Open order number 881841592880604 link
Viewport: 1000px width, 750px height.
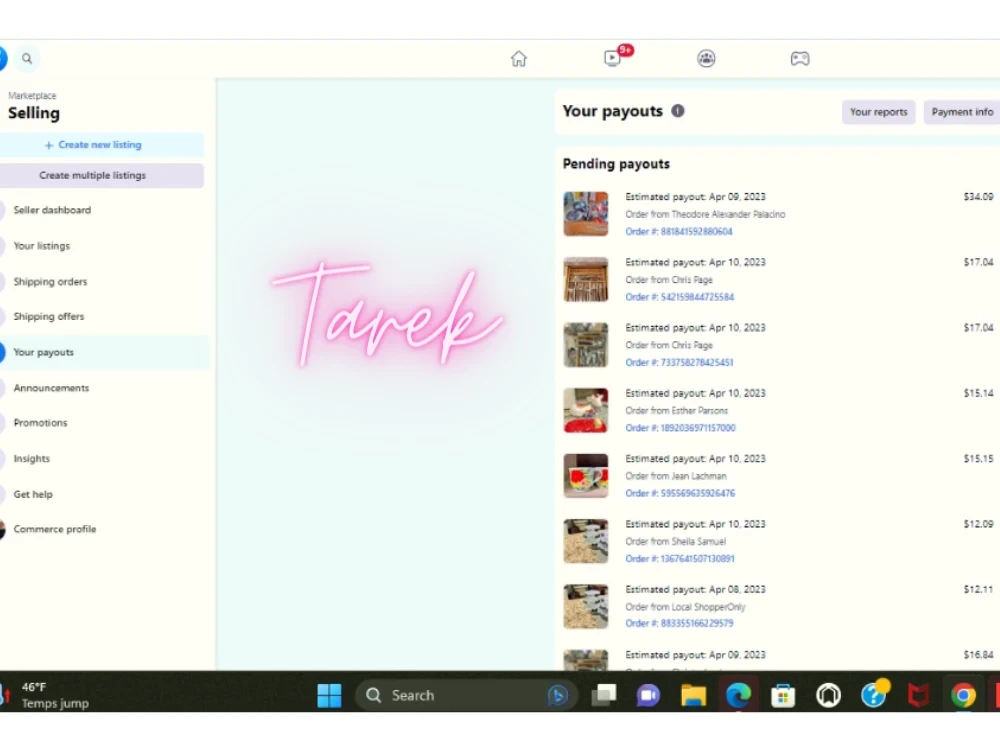(679, 232)
